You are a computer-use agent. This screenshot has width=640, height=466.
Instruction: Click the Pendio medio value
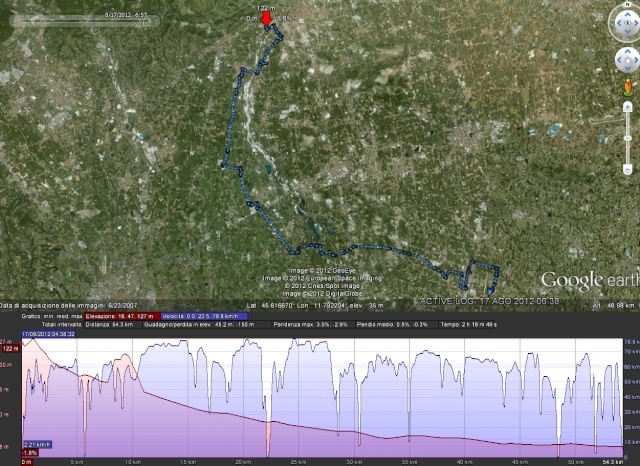(x=392, y=325)
